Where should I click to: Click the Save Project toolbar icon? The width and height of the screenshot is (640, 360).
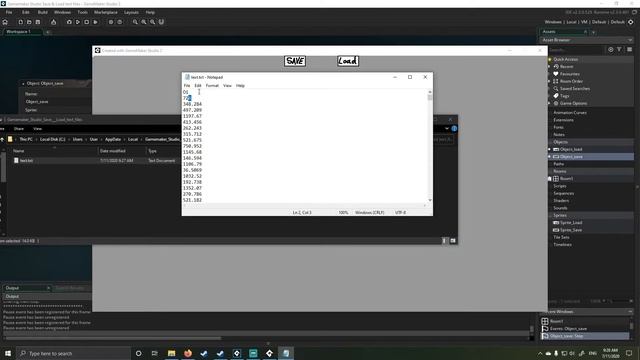tap(38, 22)
